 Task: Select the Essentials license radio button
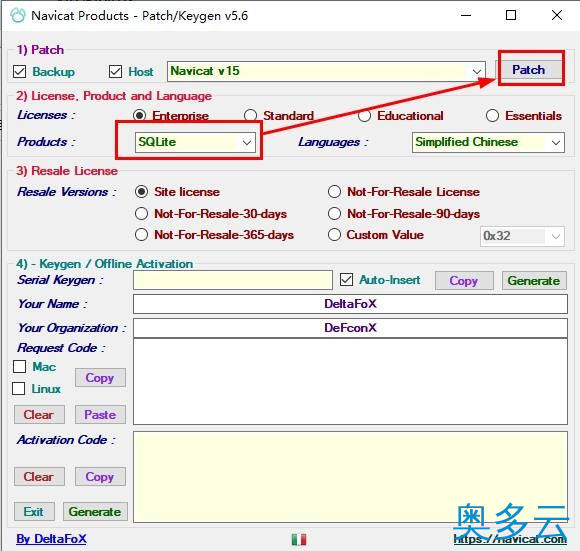click(492, 116)
